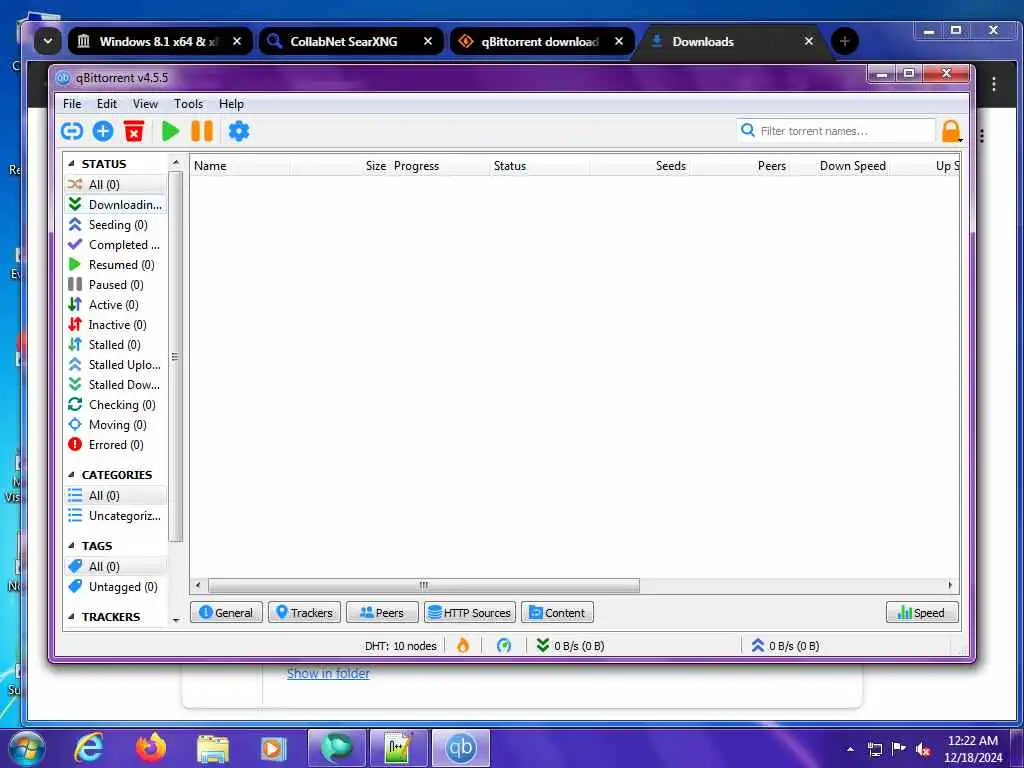Viewport: 1024px width, 768px height.
Task: Click download speed status in status bar
Action: coord(570,646)
